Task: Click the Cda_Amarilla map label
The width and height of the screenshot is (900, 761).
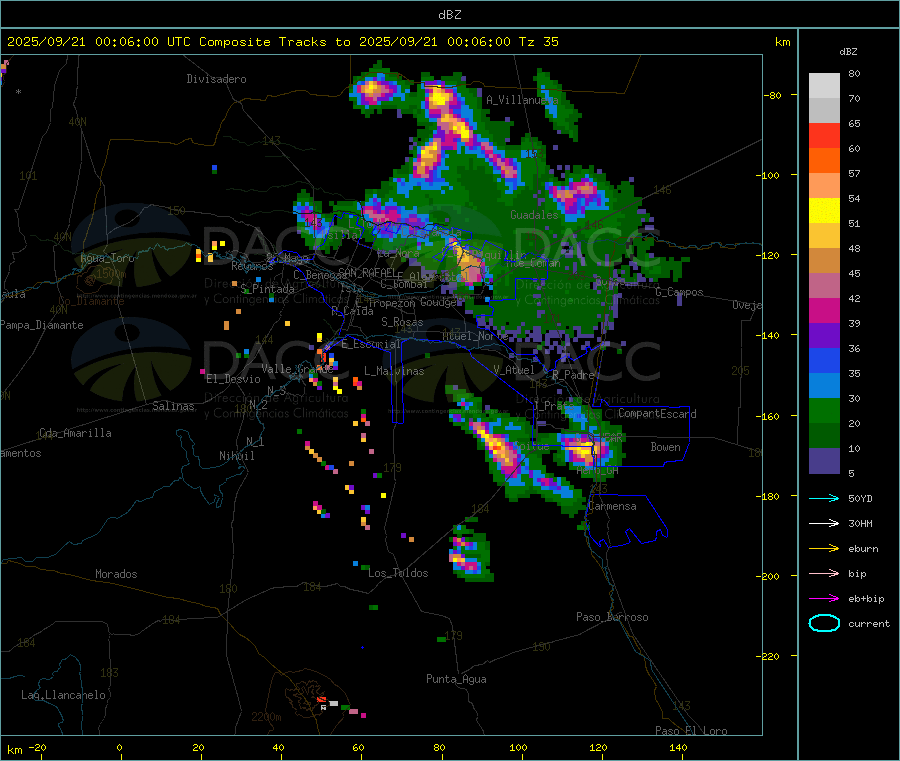Action: click(x=75, y=433)
